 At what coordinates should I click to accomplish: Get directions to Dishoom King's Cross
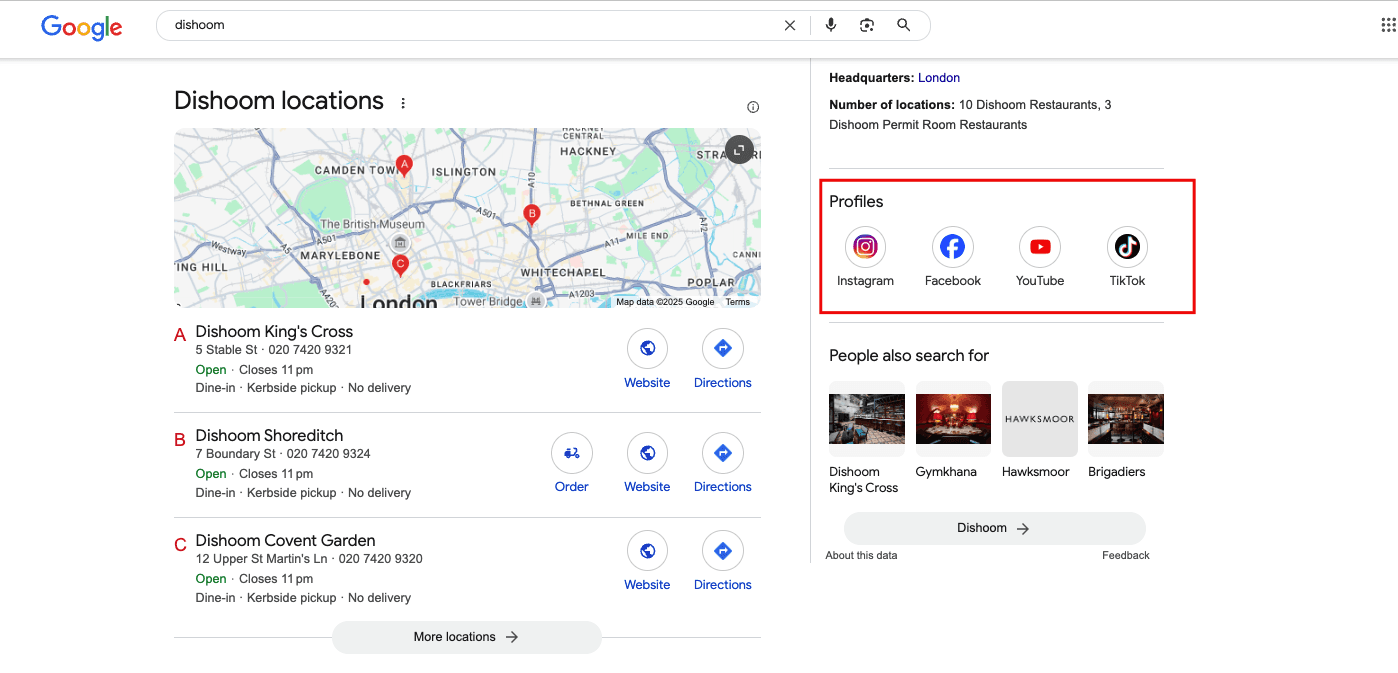[722, 349]
